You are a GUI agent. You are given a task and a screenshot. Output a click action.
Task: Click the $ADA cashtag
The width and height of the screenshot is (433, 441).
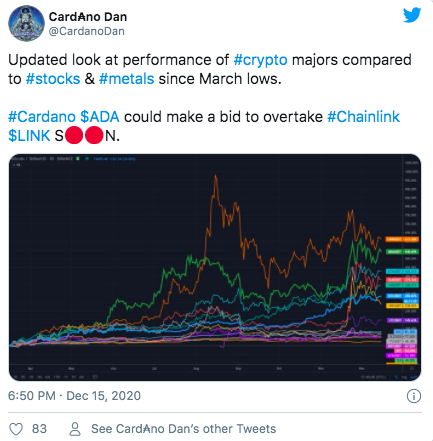100,117
